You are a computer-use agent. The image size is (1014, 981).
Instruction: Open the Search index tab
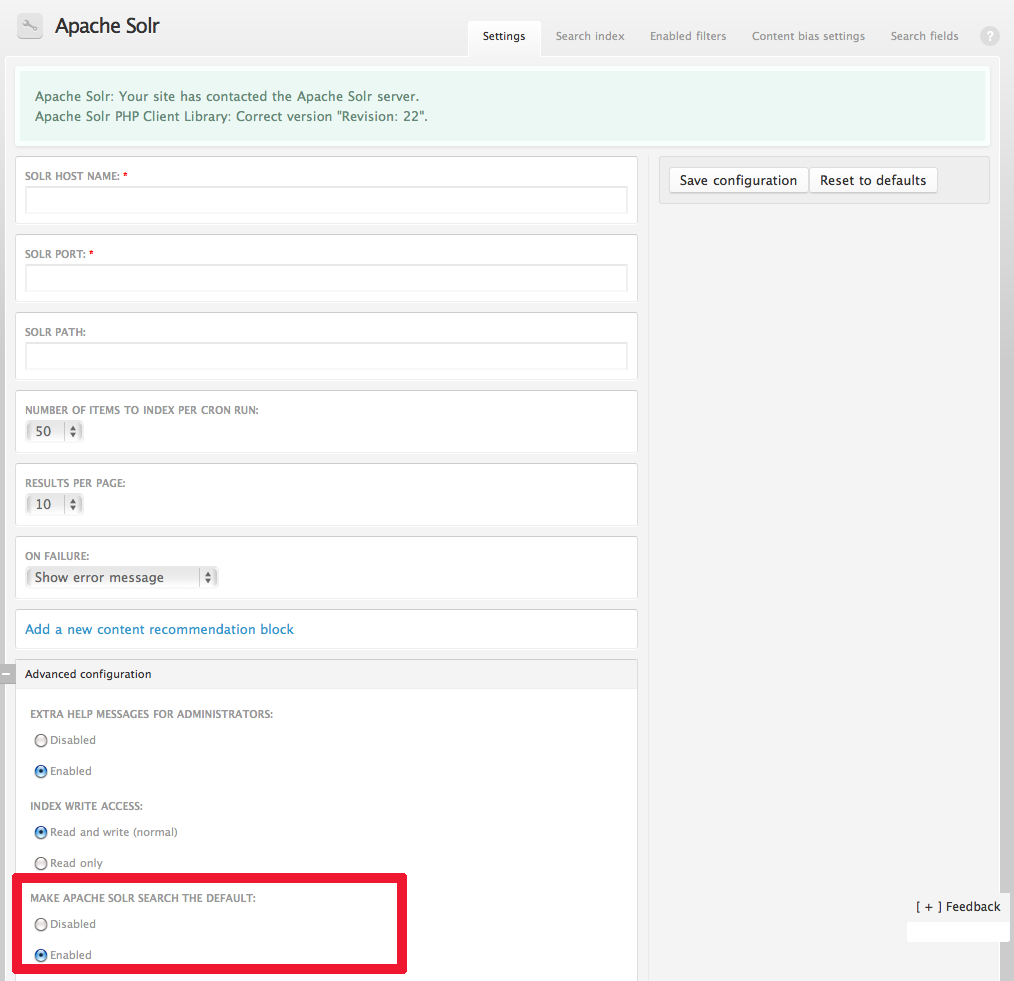590,36
